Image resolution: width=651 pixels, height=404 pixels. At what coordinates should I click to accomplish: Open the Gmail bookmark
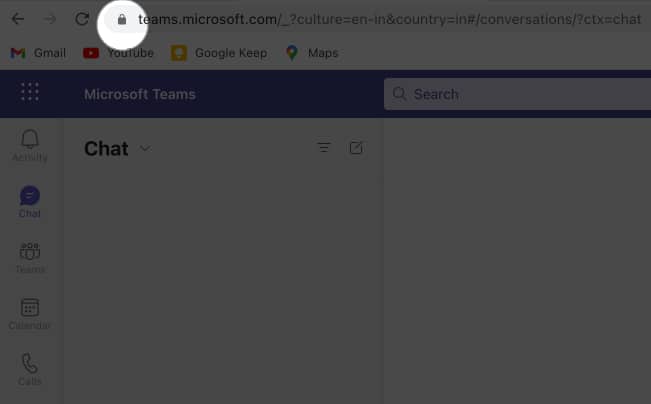tap(38, 53)
